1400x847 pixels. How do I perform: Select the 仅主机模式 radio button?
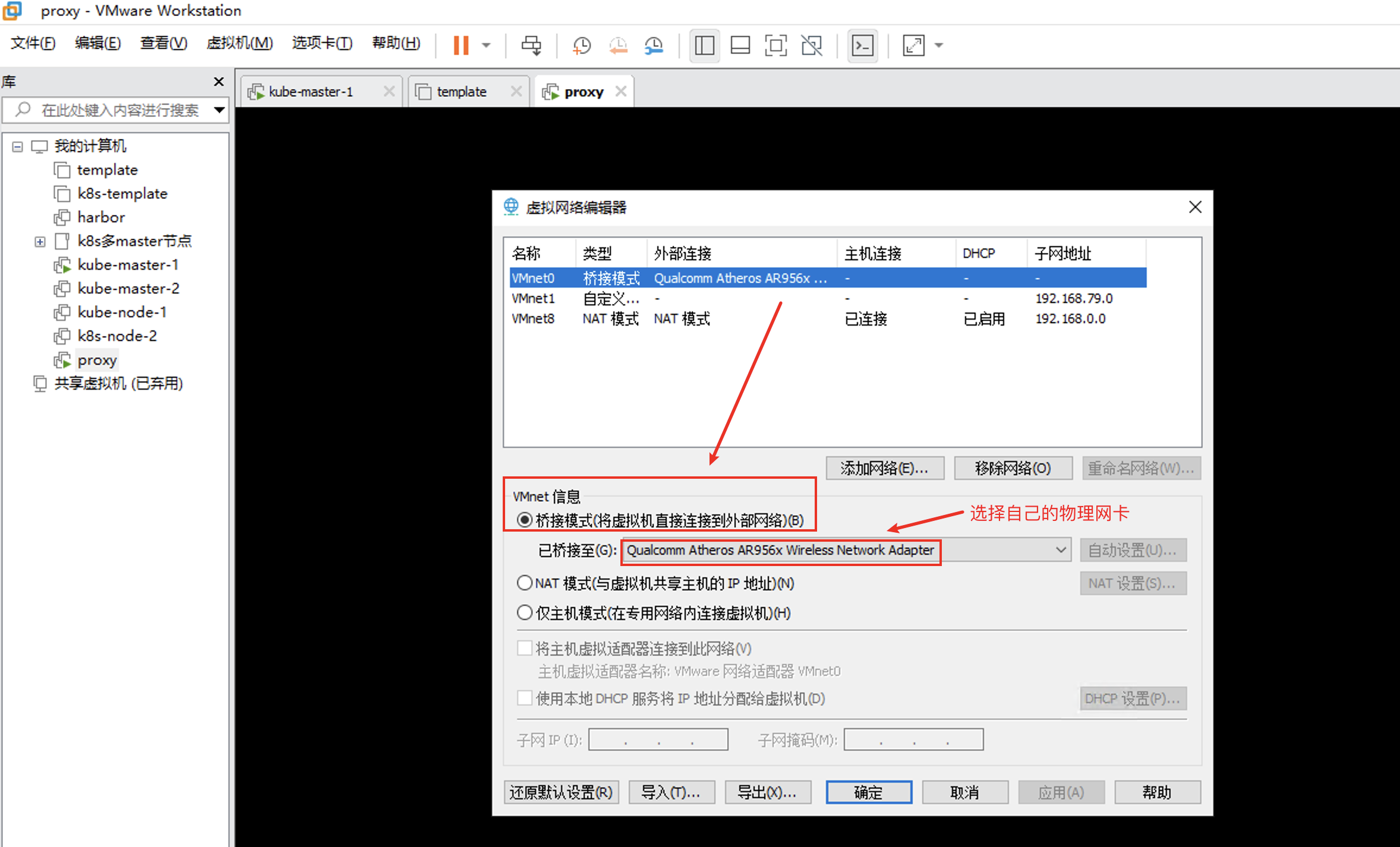[x=524, y=612]
